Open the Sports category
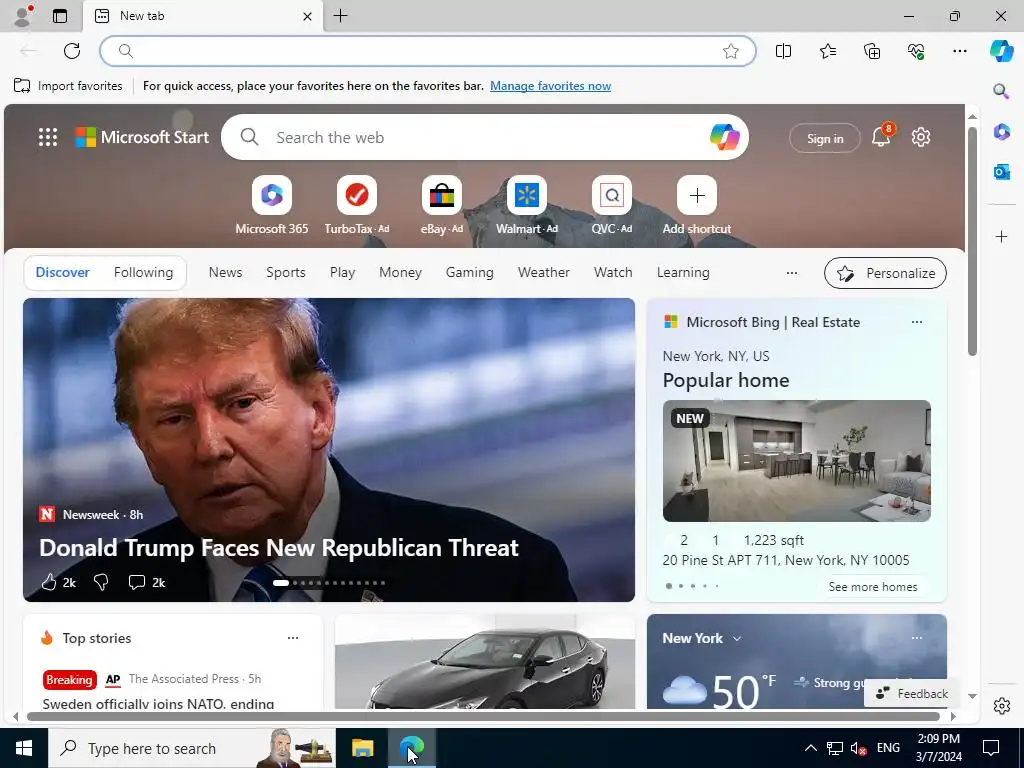1024x768 pixels. tap(285, 272)
